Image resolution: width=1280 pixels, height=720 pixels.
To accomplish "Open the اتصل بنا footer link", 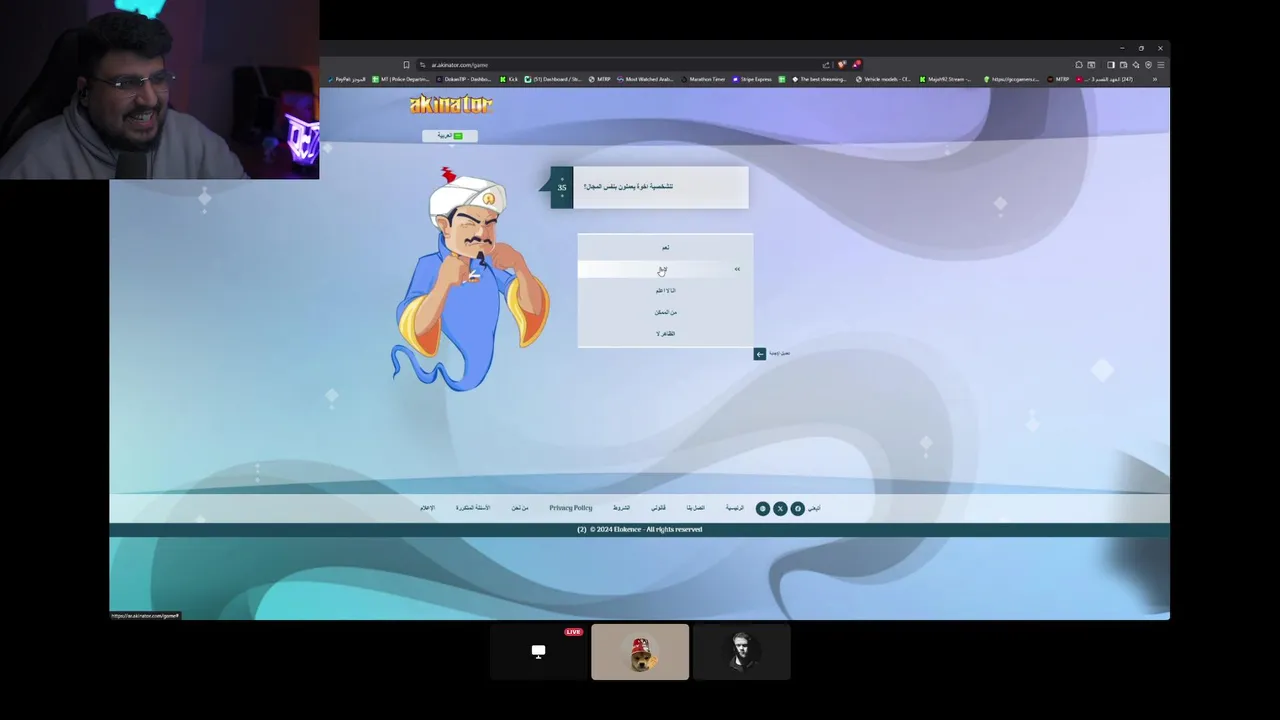I will tap(696, 508).
